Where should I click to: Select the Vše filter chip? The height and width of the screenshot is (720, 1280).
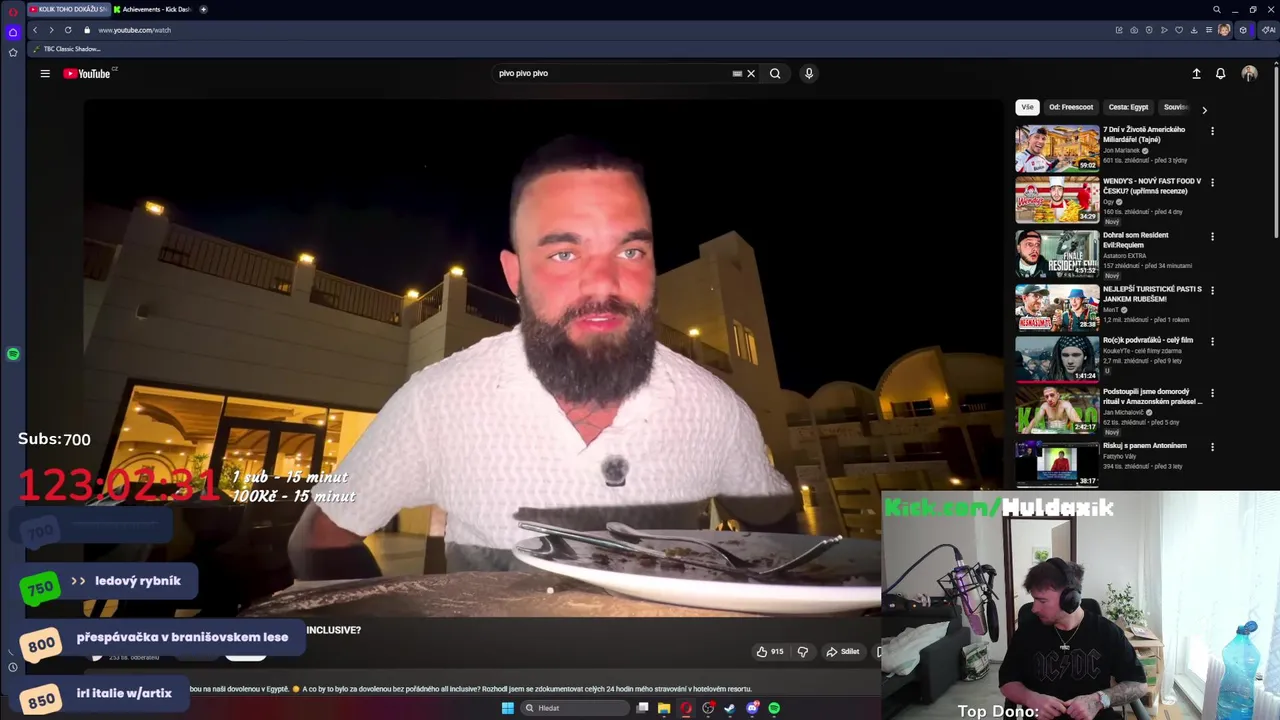(x=1027, y=107)
